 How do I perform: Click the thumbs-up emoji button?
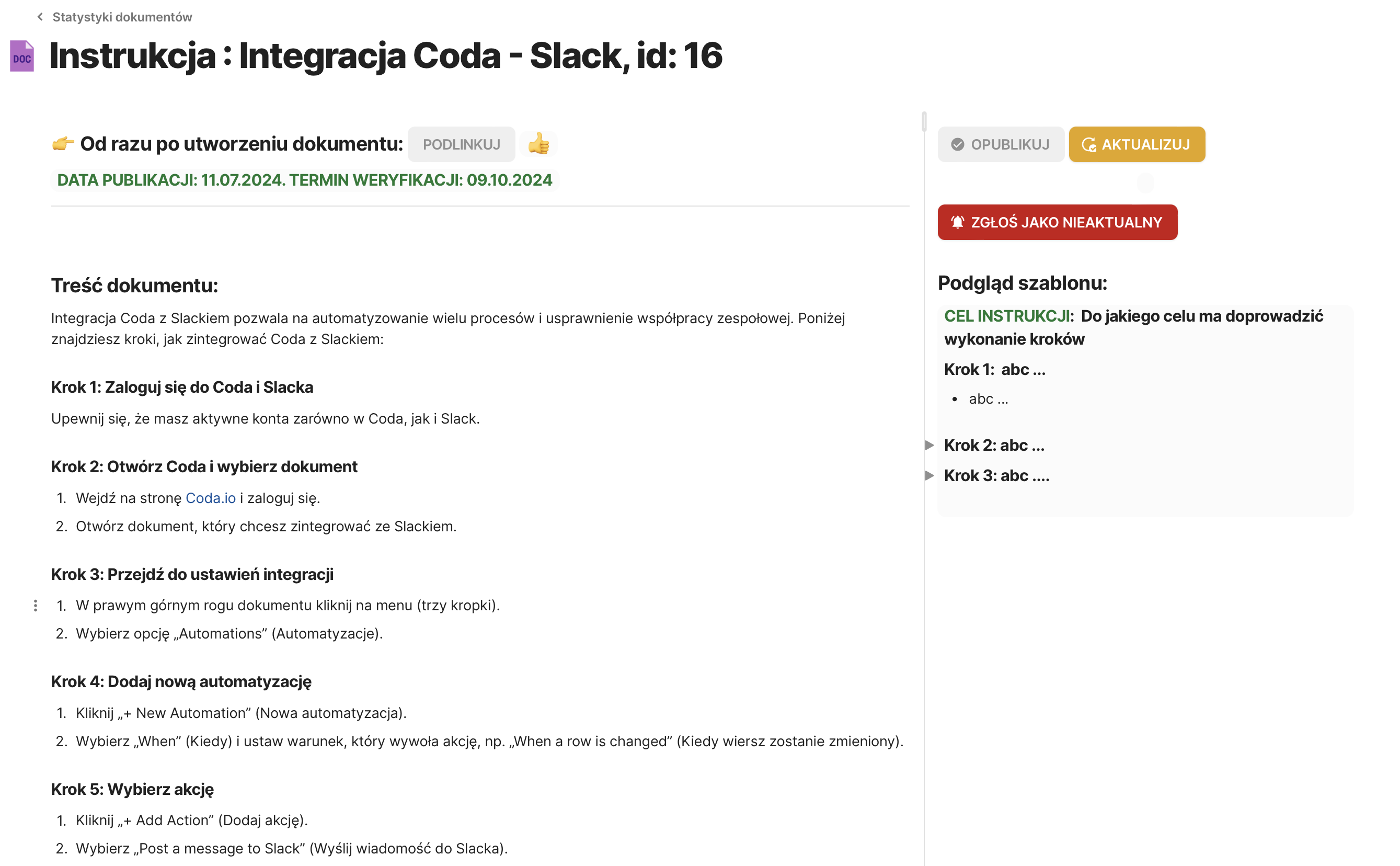coord(538,144)
